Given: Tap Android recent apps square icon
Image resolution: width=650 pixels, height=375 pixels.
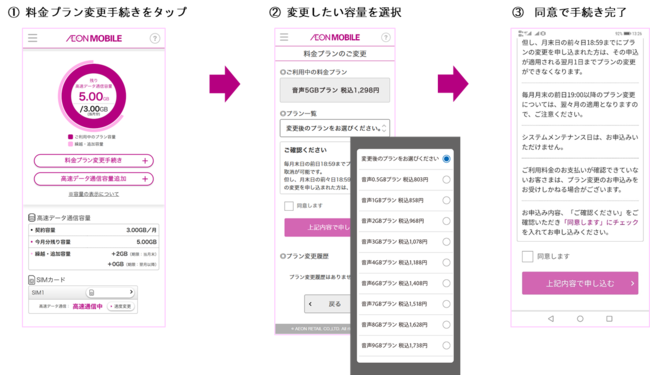Looking at the screenshot, I should pos(609,319).
